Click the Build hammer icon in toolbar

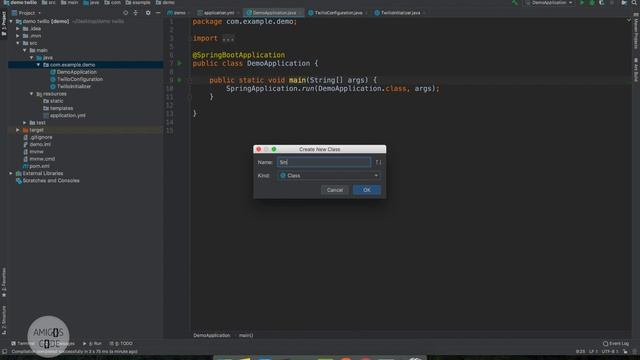[x=515, y=3]
